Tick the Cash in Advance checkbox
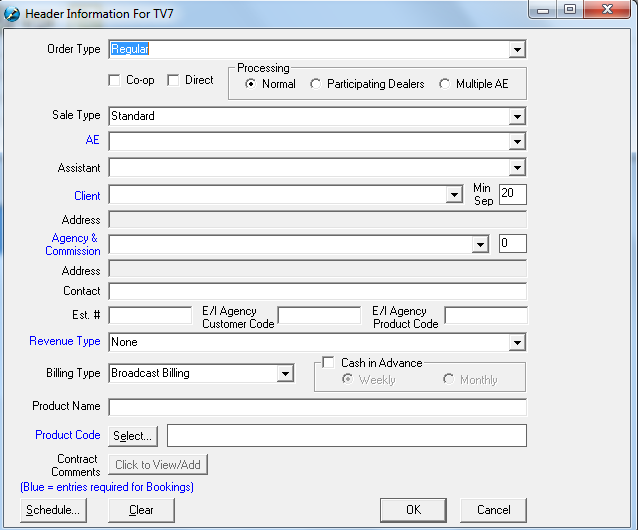Screen dimensions: 638x530 [327, 363]
